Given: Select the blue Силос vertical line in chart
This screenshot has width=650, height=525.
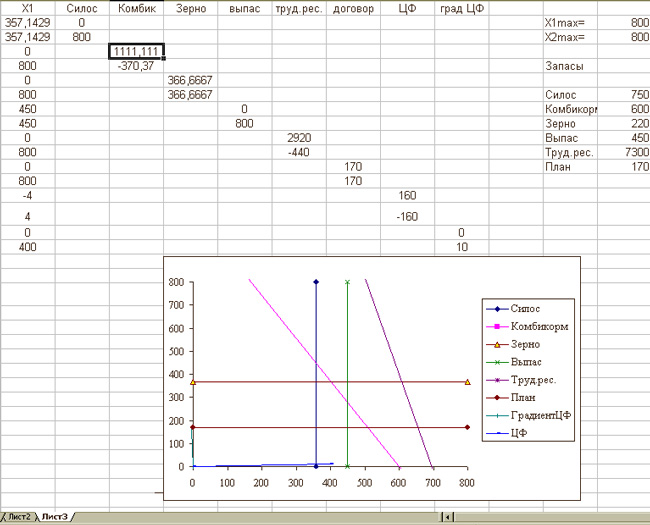Looking at the screenshot, I should 316,374.
